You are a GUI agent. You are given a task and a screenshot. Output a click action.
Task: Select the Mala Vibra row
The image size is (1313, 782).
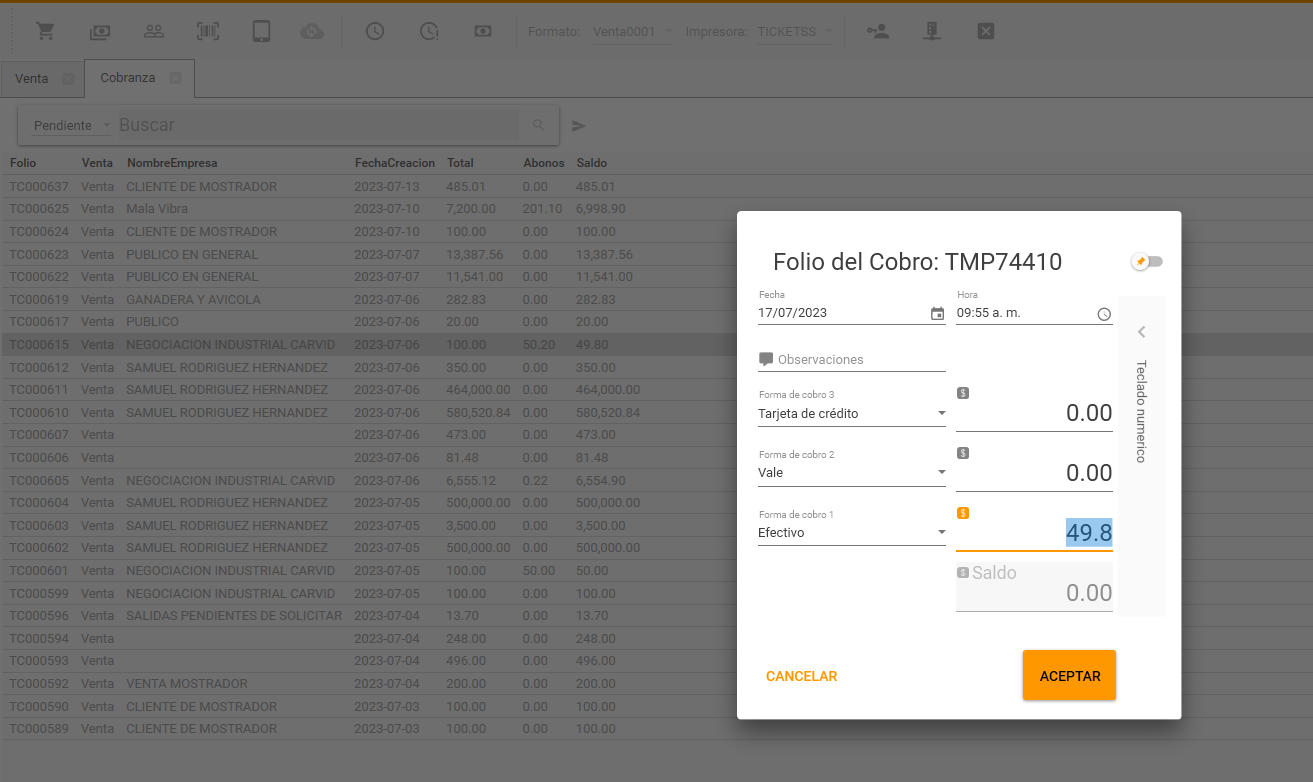pyautogui.click(x=656, y=209)
